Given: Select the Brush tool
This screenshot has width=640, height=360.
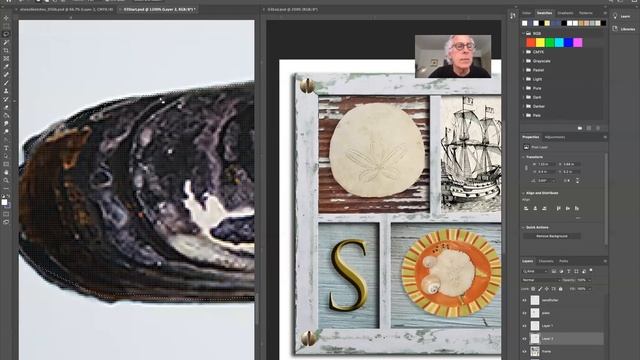Looking at the screenshot, I should (x=6, y=83).
